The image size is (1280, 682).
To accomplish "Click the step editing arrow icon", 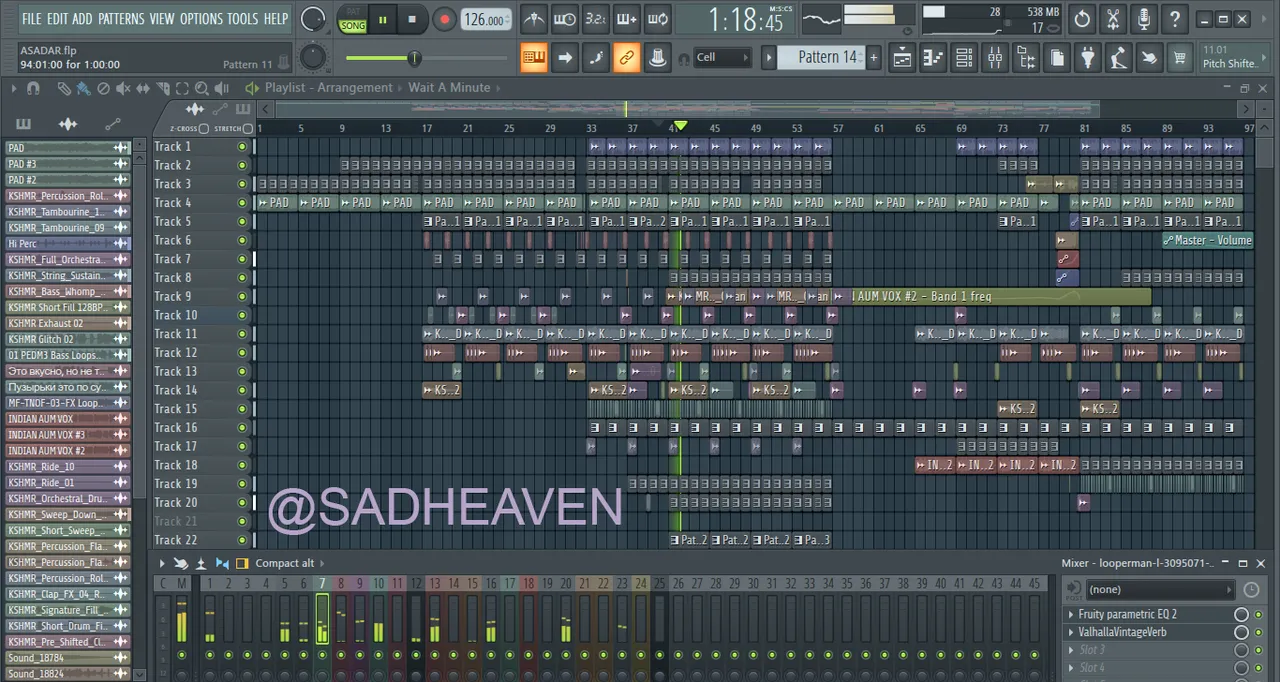I will point(565,58).
